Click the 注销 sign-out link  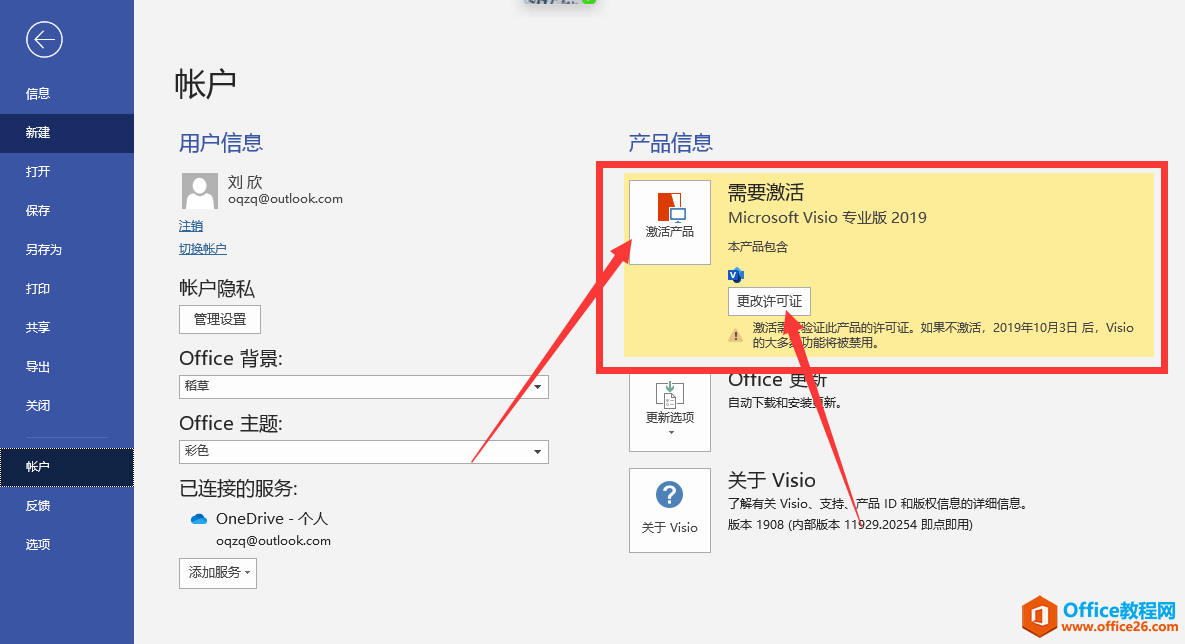pos(190,226)
